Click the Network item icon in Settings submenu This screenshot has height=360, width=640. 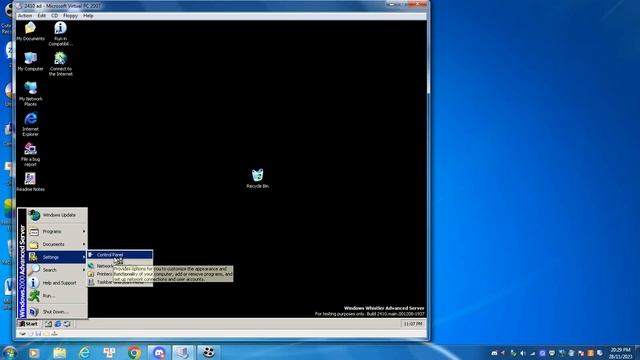click(91, 266)
